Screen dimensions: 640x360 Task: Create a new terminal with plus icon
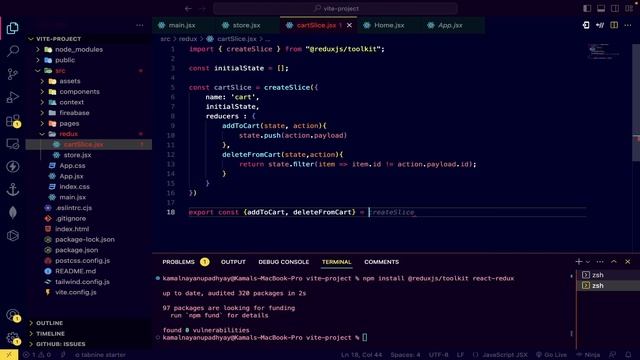click(578, 262)
